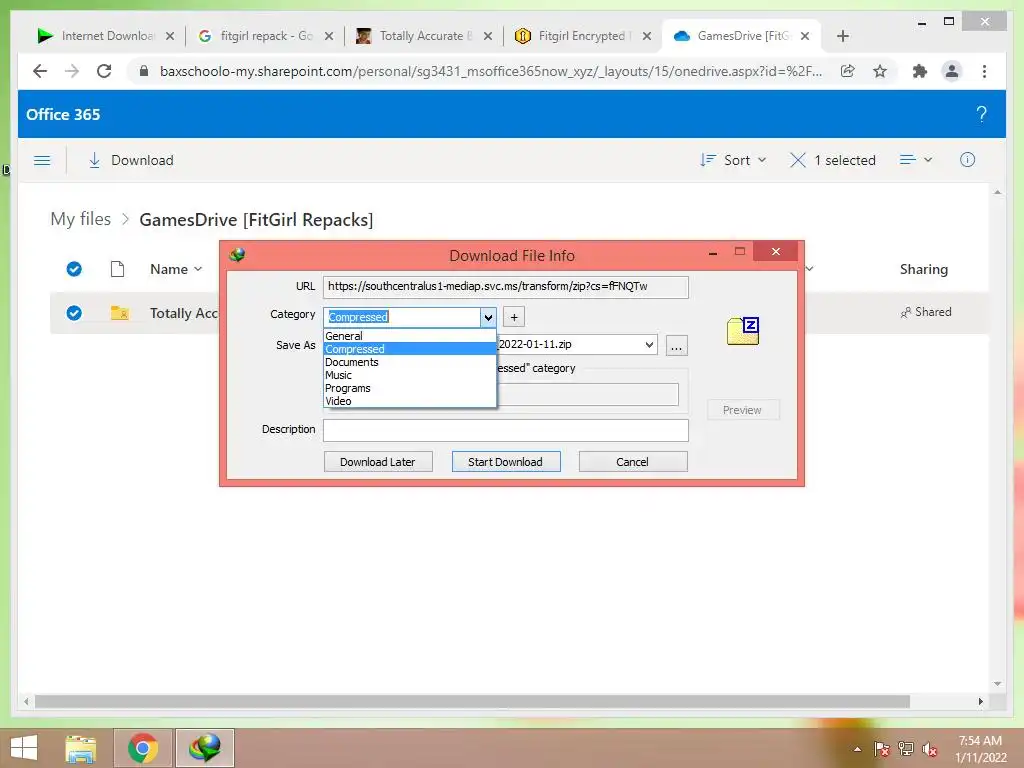Open the Windows Start button
1024x768 pixels.
pos(24,748)
